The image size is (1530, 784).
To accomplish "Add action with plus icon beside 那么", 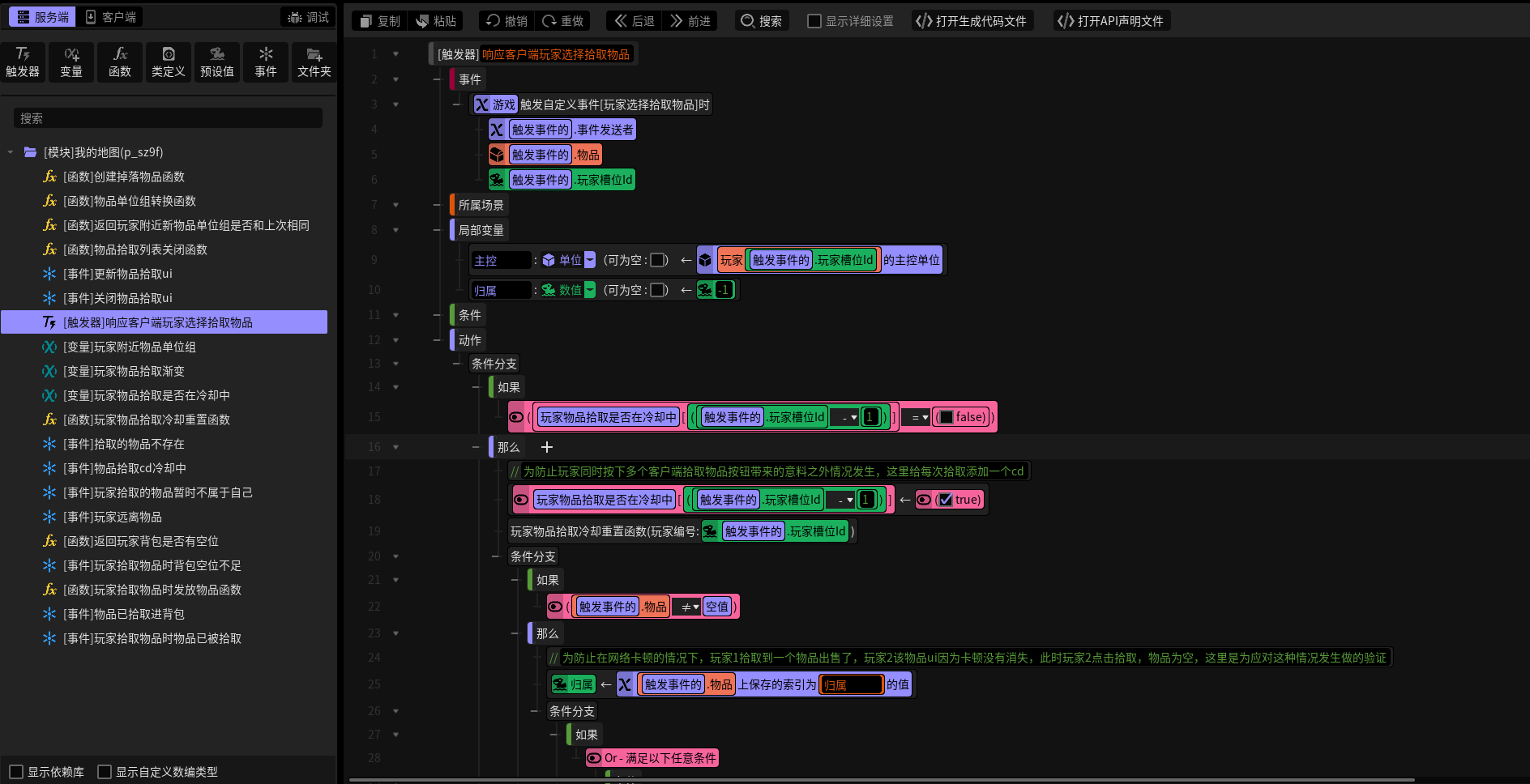I will point(547,447).
